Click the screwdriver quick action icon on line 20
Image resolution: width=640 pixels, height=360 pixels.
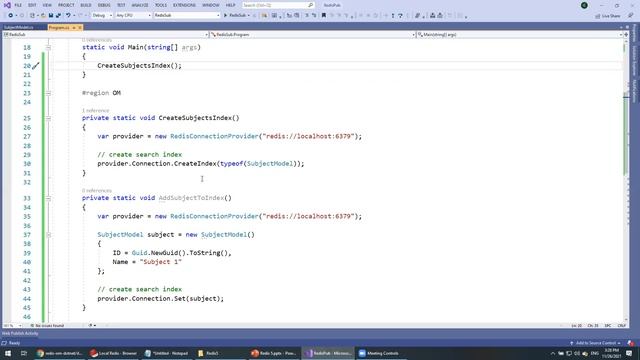tap(36, 66)
